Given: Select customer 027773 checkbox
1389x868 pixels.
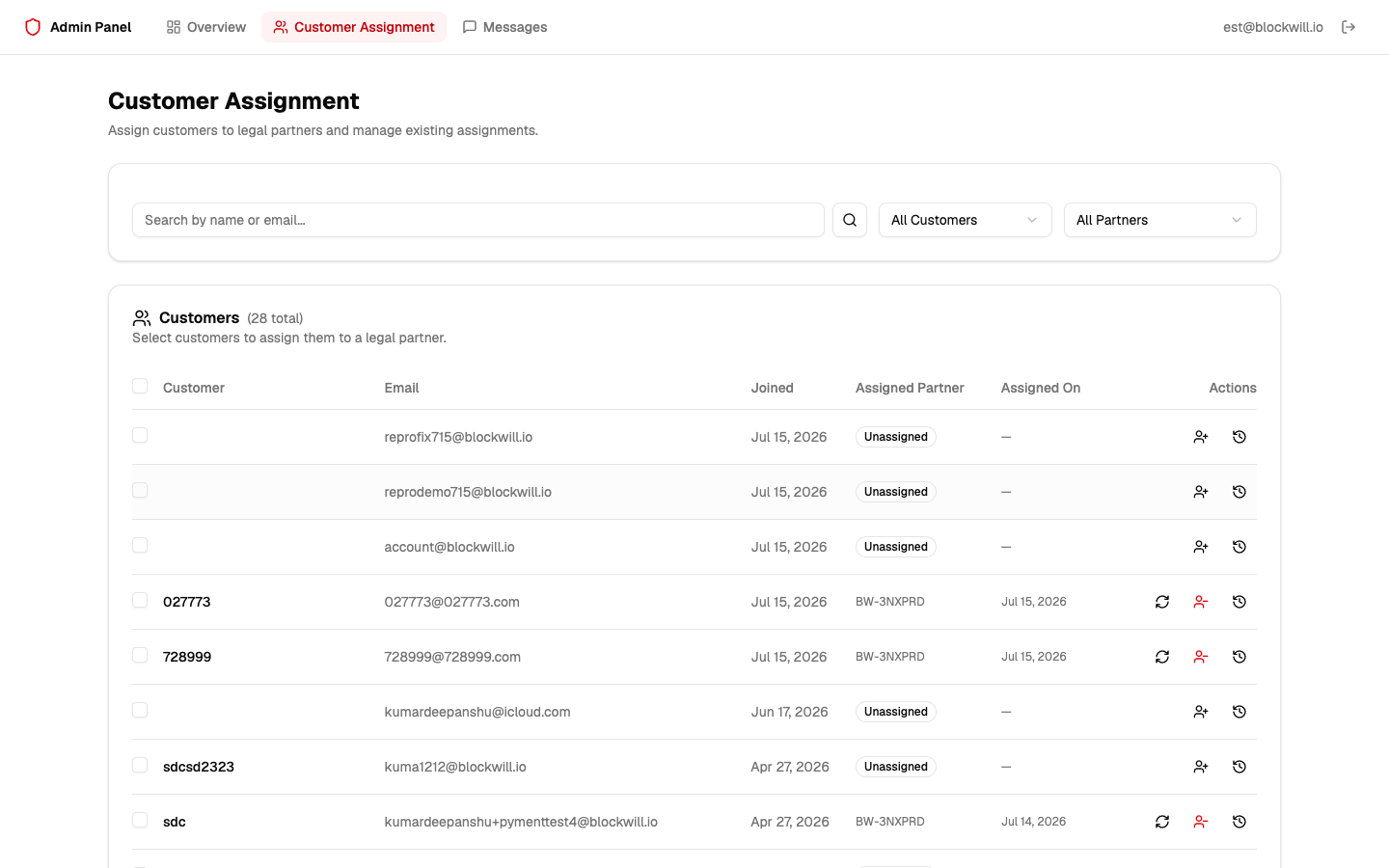Looking at the screenshot, I should click(140, 600).
